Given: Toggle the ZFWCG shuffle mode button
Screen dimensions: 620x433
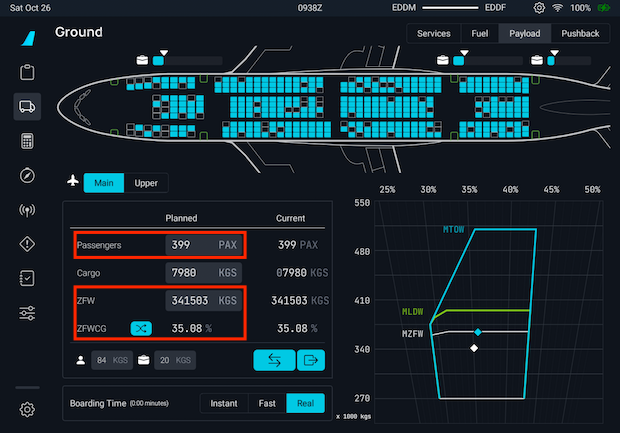Looking at the screenshot, I should 142,327.
